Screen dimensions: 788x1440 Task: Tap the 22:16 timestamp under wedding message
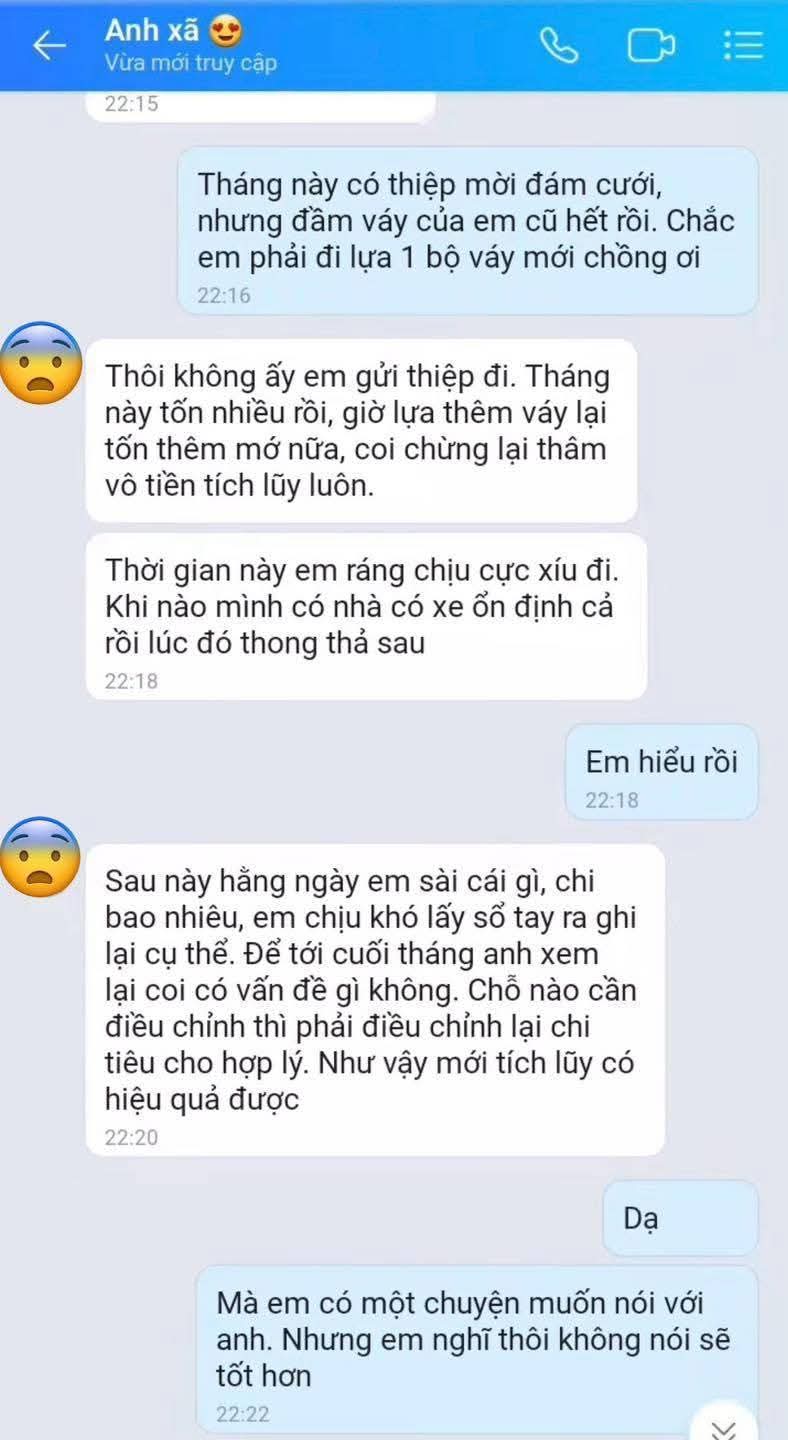point(224,296)
